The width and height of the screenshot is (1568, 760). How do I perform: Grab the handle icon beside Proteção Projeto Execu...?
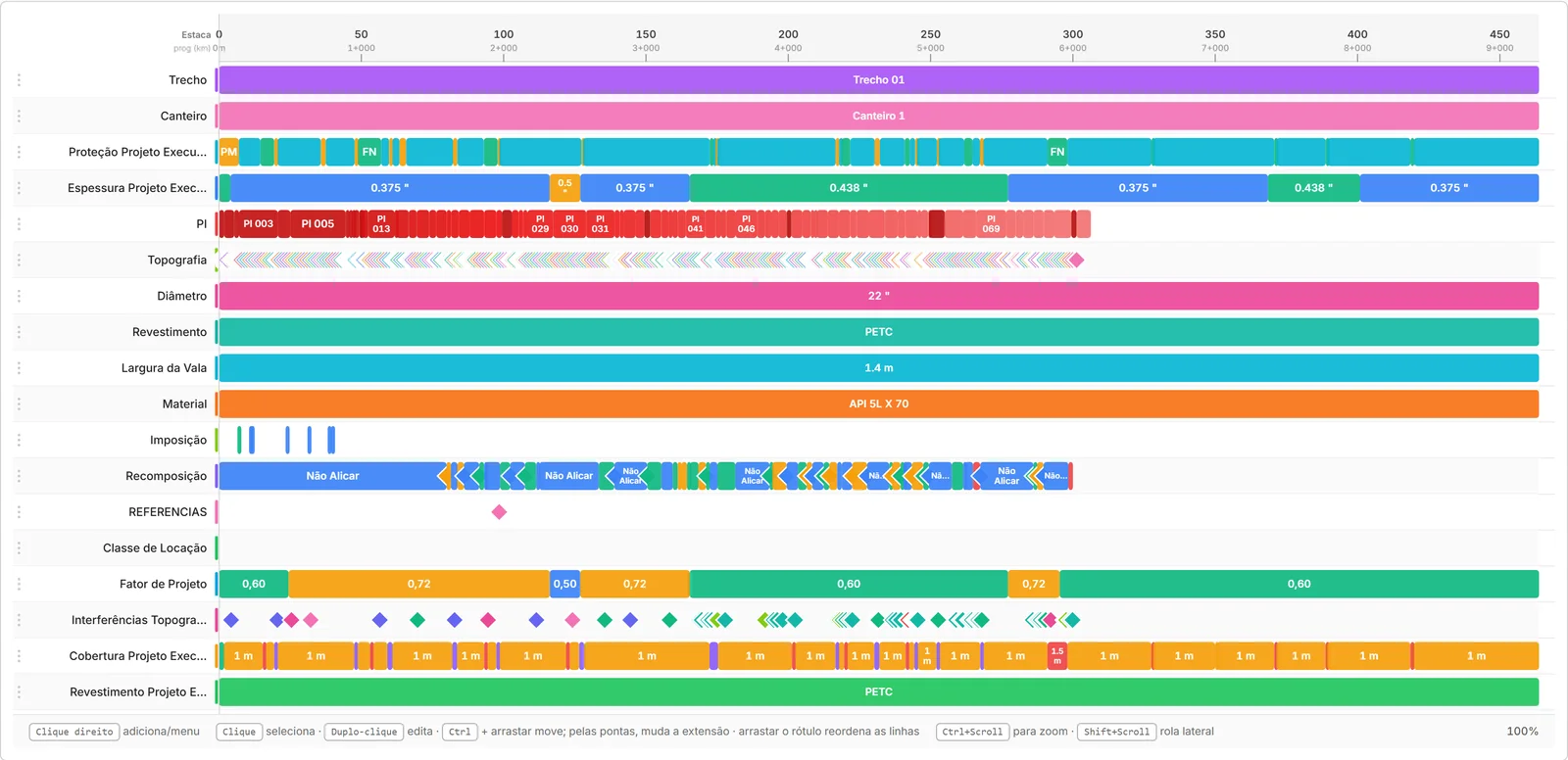(x=19, y=152)
